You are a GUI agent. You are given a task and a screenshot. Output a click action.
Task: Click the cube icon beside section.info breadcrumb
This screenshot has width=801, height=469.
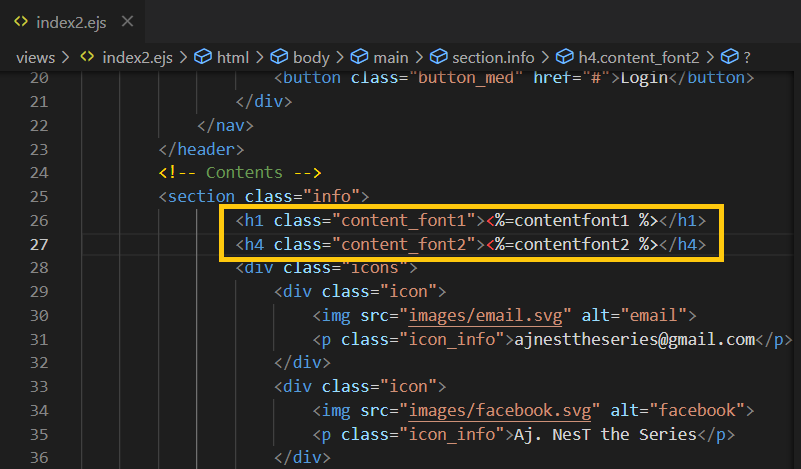pos(438,57)
